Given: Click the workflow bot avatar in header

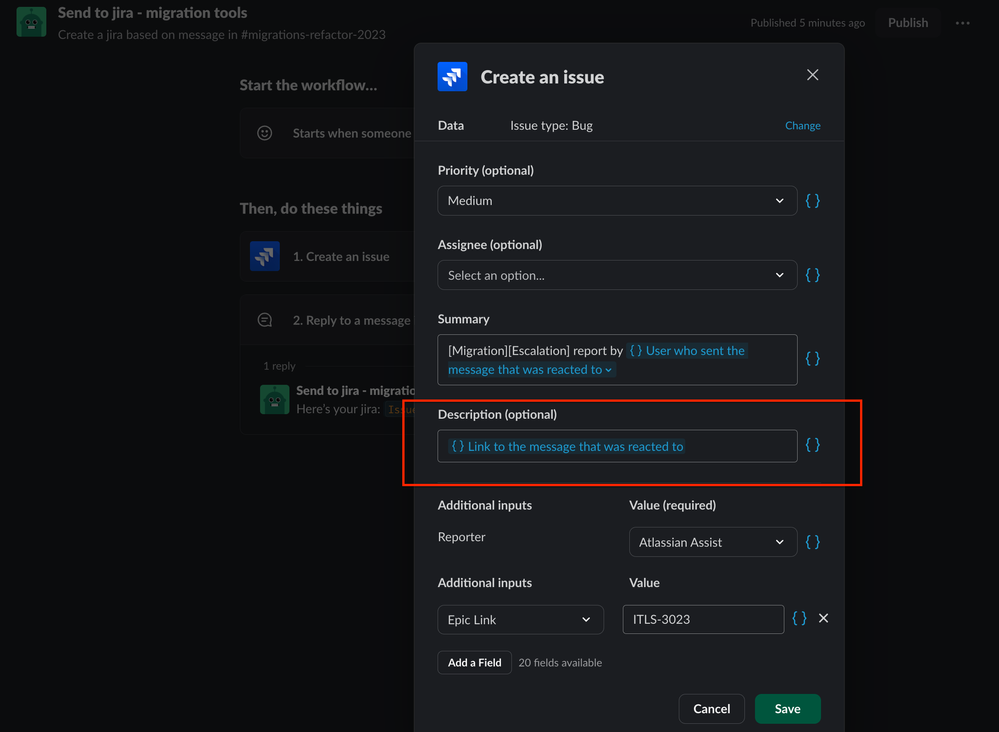Looking at the screenshot, I should tap(31, 22).
